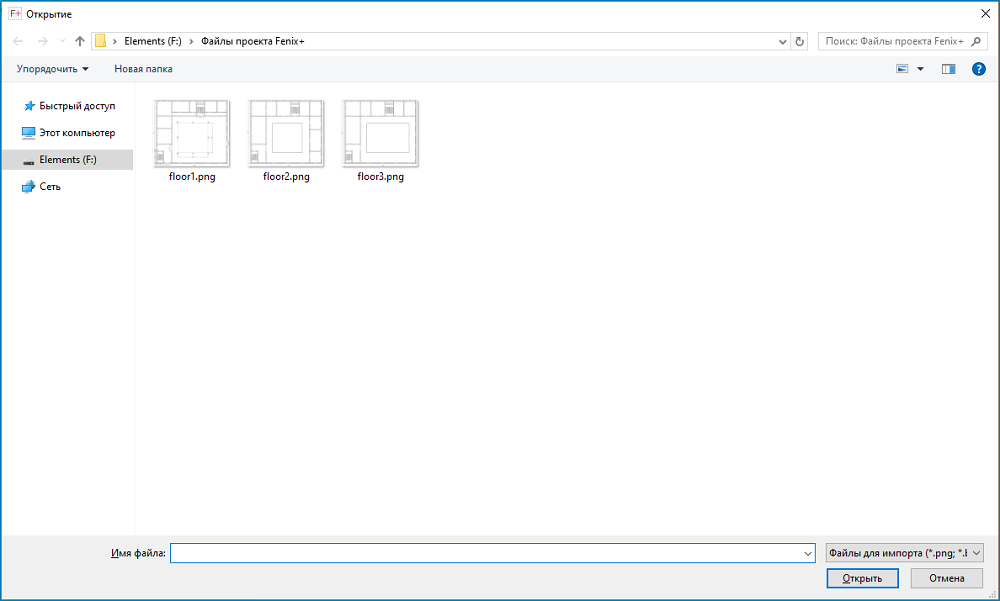Expand the file name dropdown arrow
Screen dimensions: 1000x601
click(808, 553)
